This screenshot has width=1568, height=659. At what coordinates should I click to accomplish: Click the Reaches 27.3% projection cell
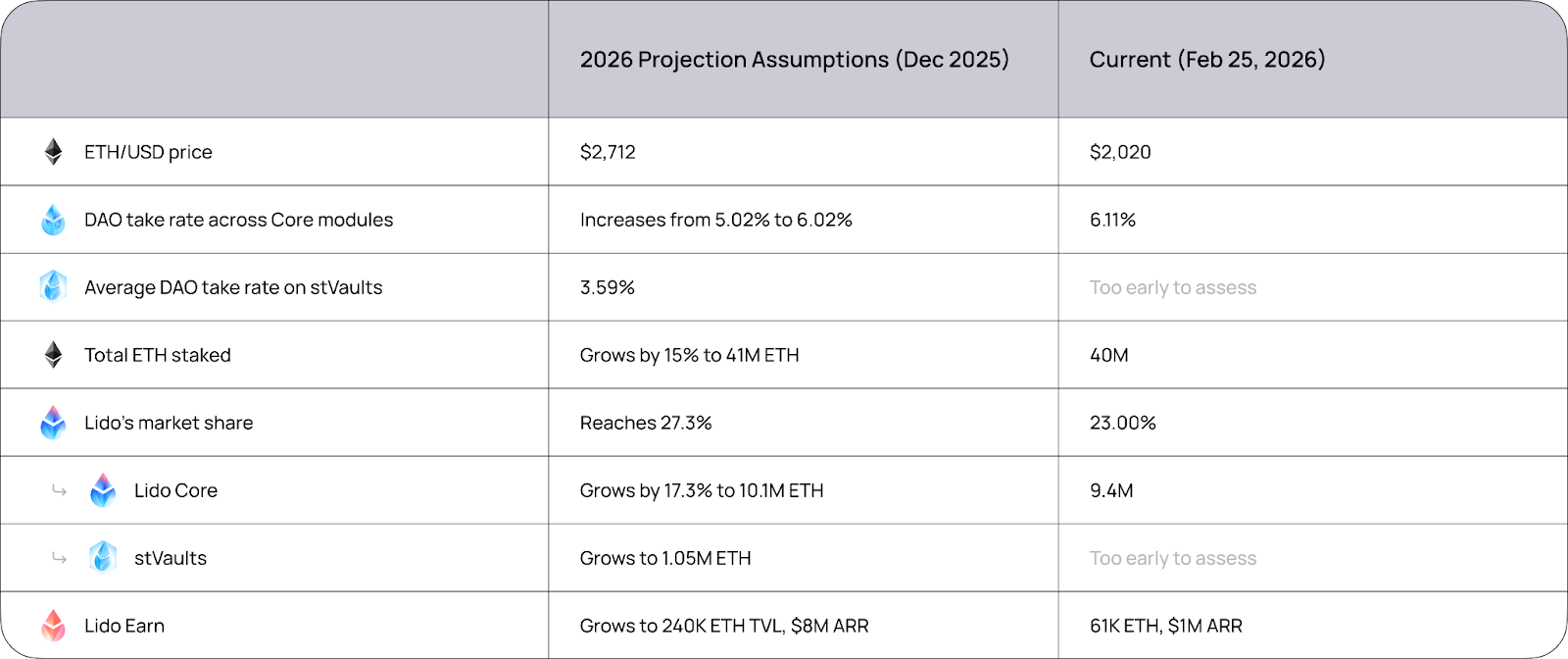pos(645,423)
